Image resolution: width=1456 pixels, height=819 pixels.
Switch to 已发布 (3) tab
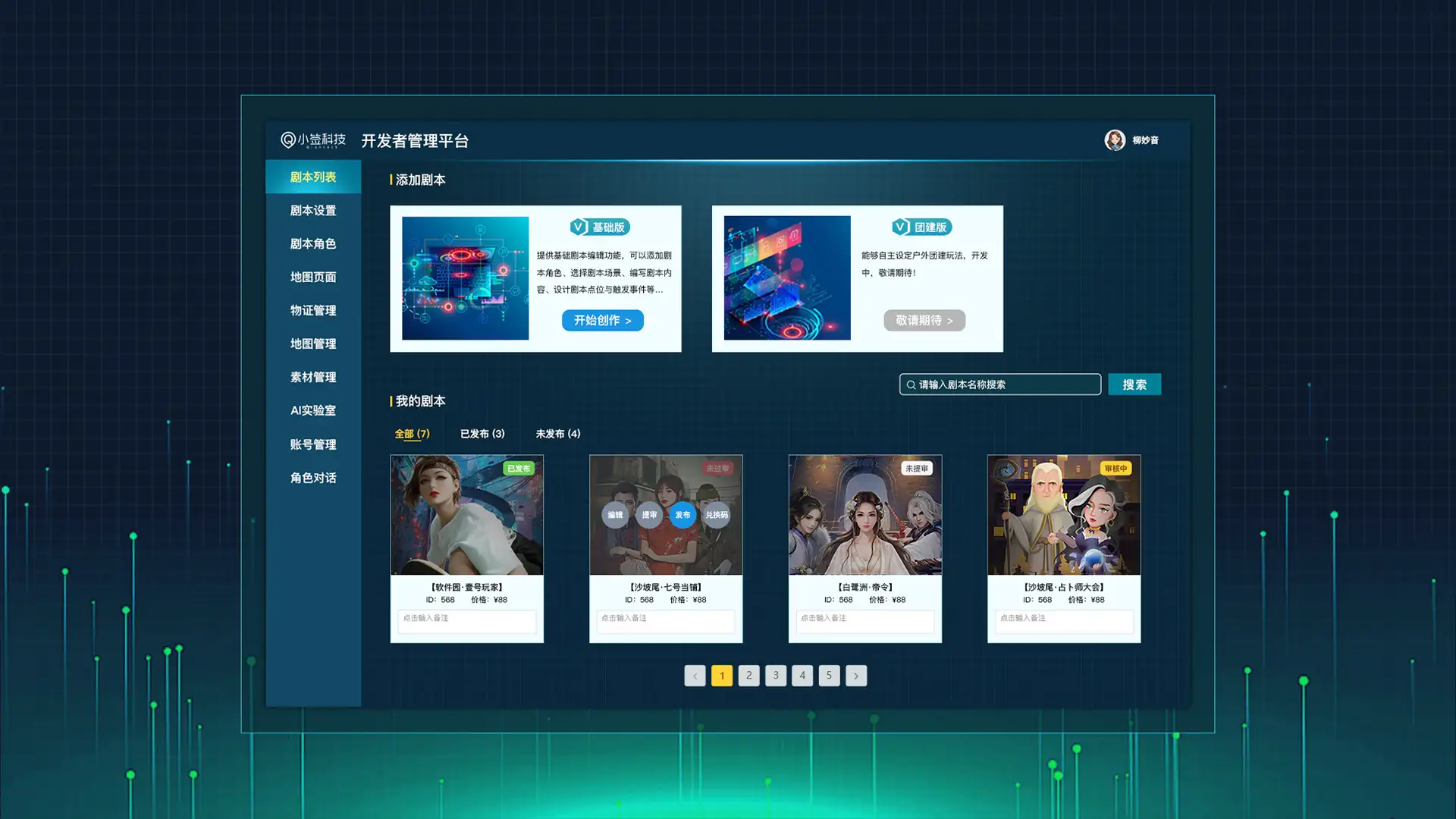482,434
